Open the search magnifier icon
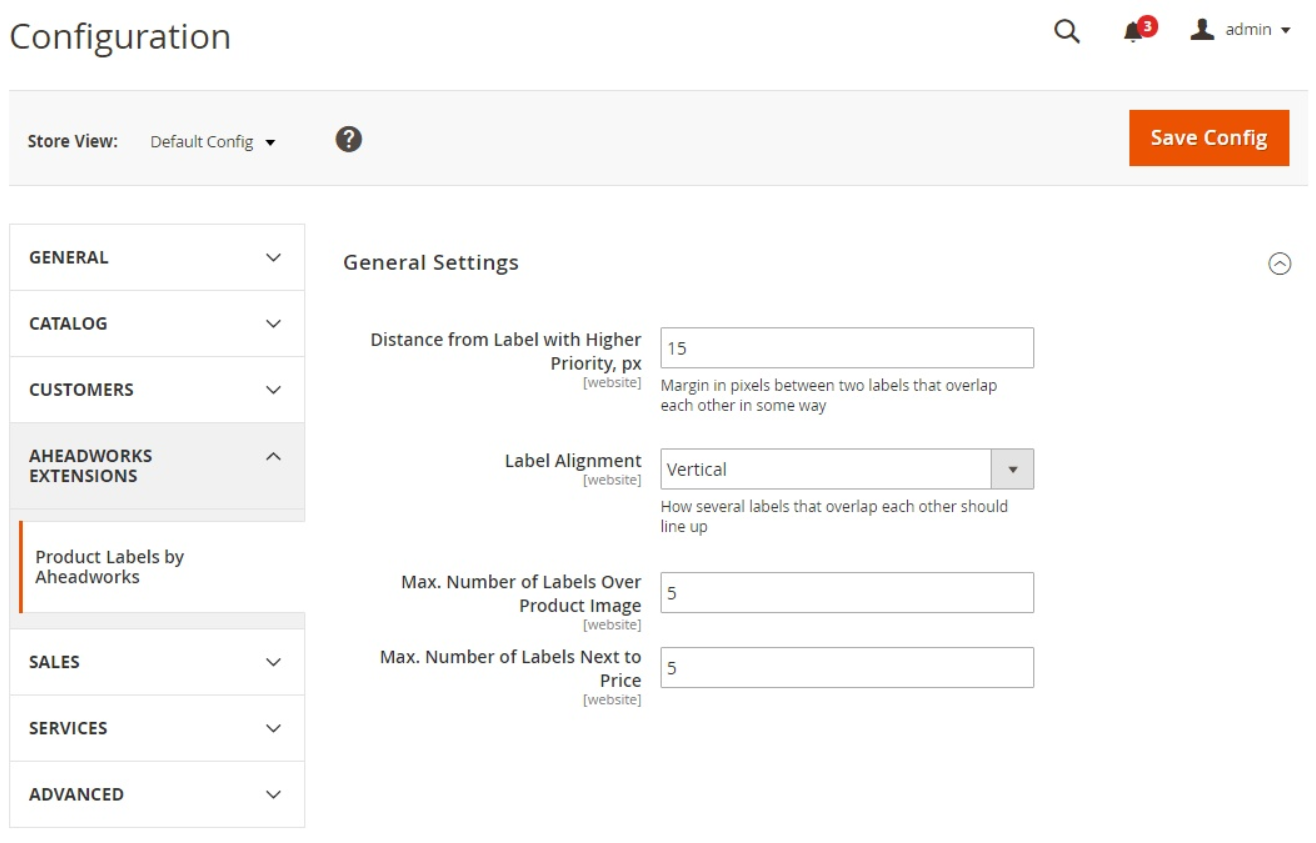This screenshot has width=1316, height=843. click(x=1067, y=31)
